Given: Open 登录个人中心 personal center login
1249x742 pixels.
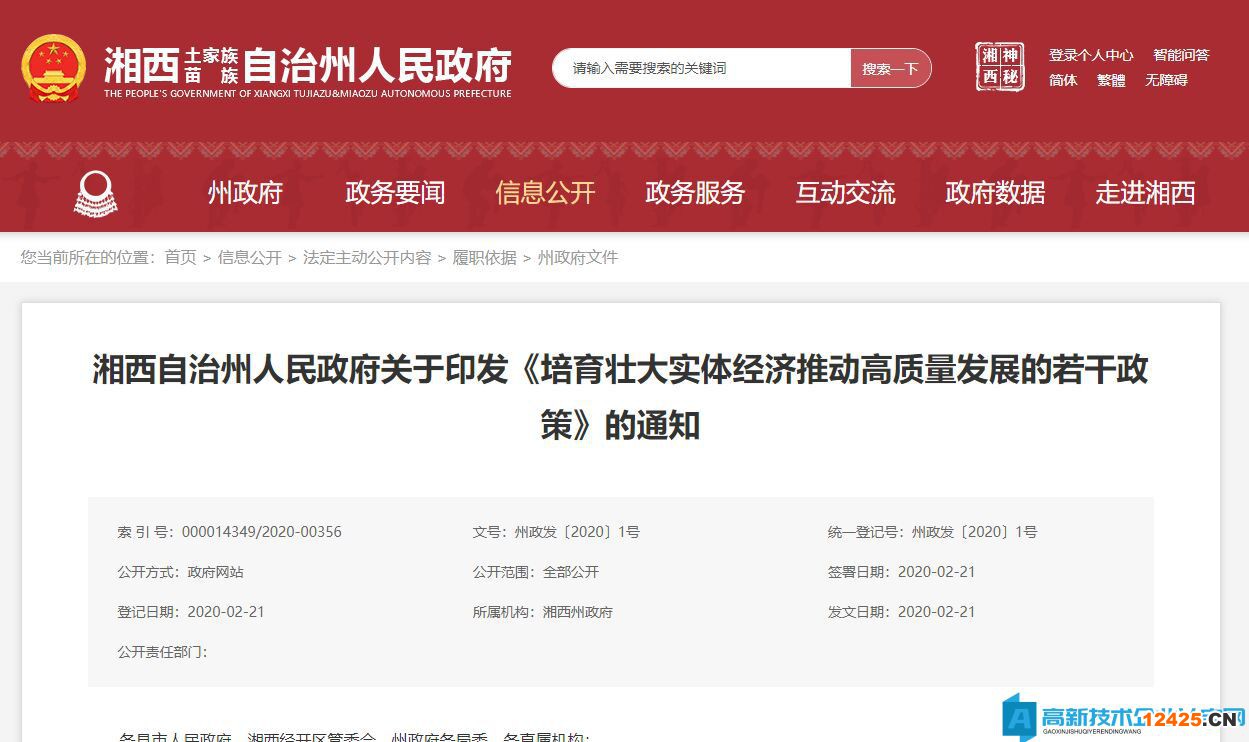Looking at the screenshot, I should pos(1091,55).
